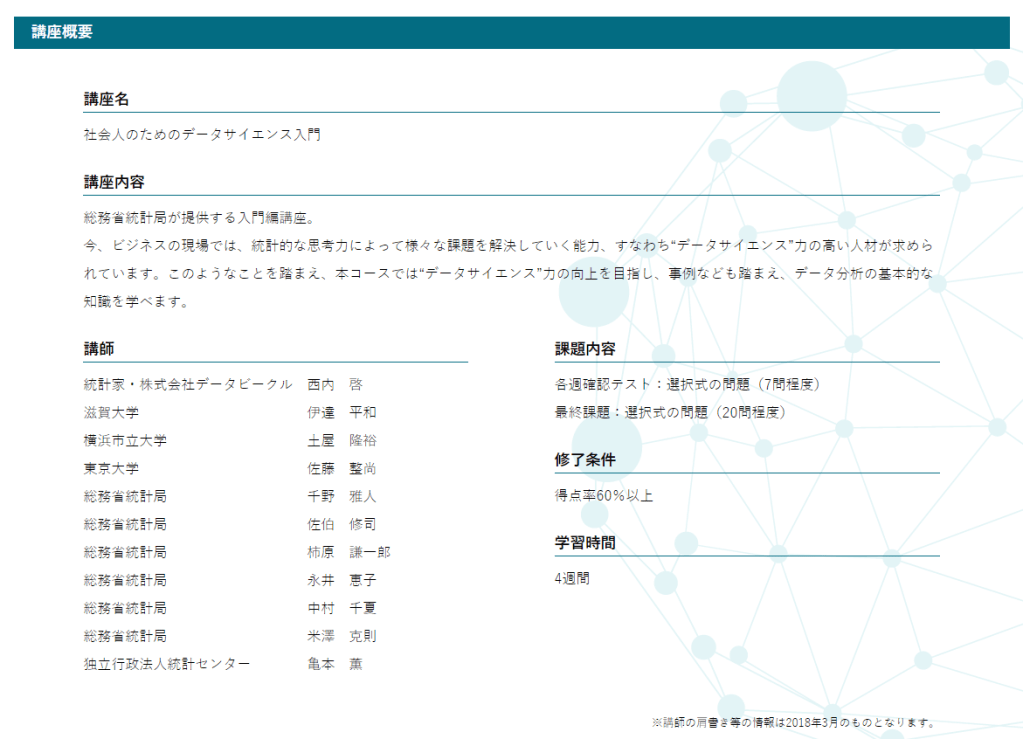
Task: Click the 修了条件 section heading
Action: pos(585,460)
